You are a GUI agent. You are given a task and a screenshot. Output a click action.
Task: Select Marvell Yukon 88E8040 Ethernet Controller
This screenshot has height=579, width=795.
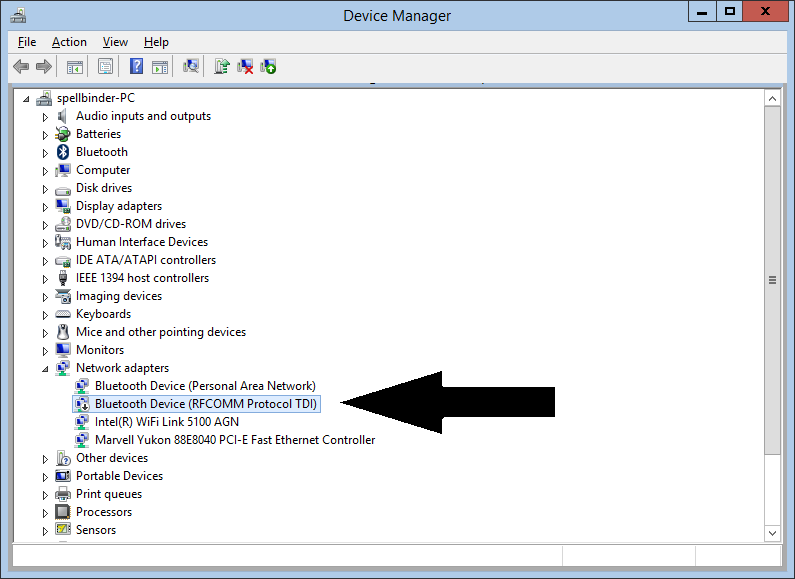(x=234, y=440)
